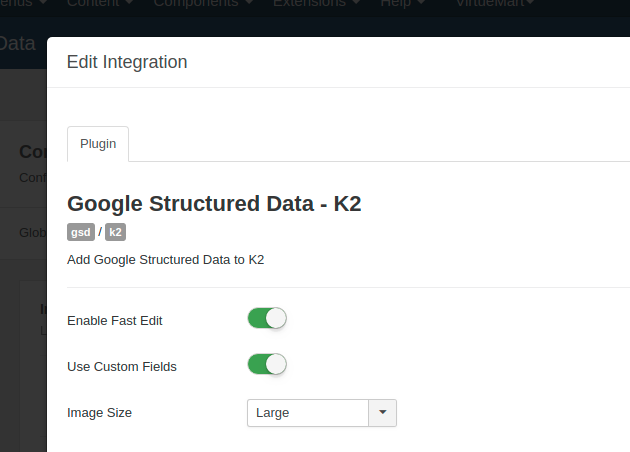
Task: Toggle the Enable Fast Edit switch
Action: [x=267, y=318]
